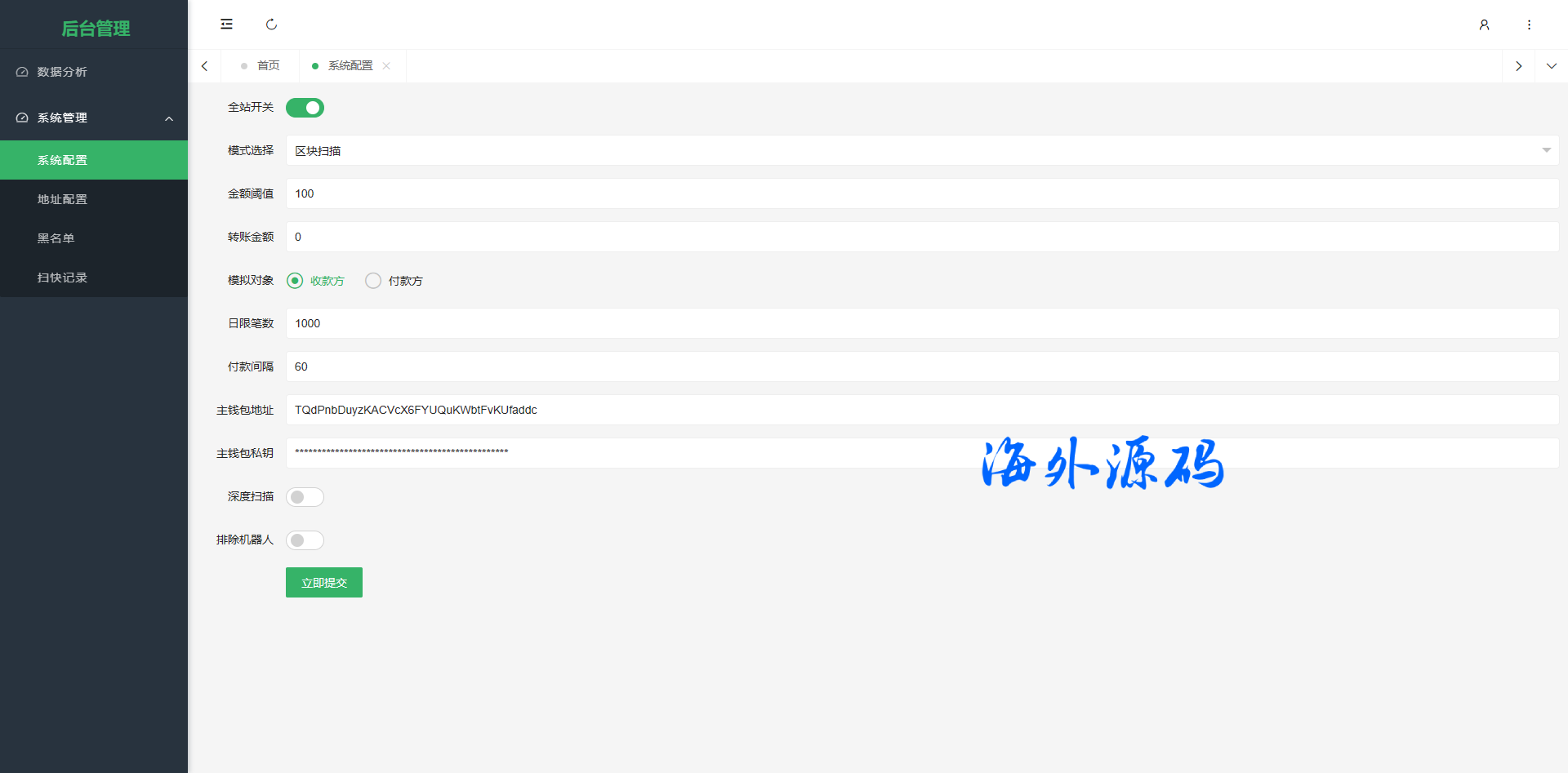Click the 立即提交 button

[x=324, y=583]
